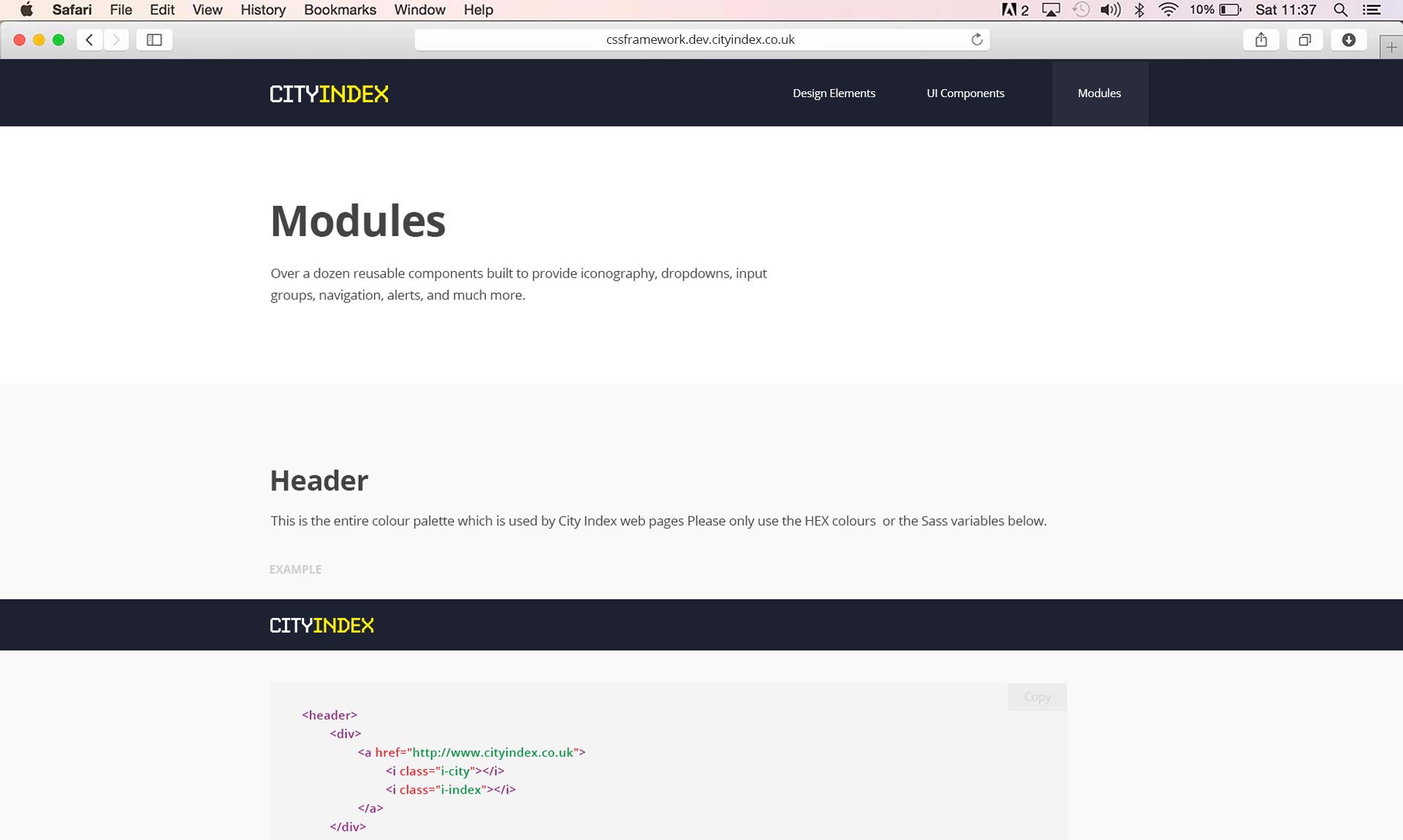Click the Safari forward arrow button

pyautogui.click(x=116, y=39)
